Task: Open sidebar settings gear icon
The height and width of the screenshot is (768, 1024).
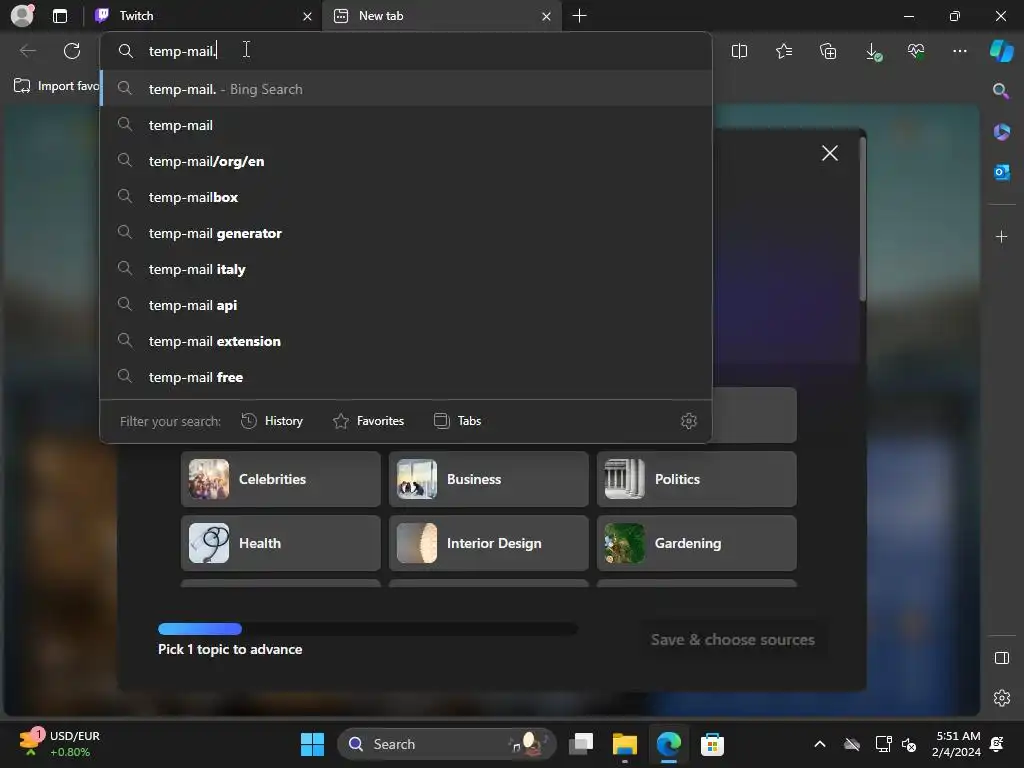Action: [1001, 698]
